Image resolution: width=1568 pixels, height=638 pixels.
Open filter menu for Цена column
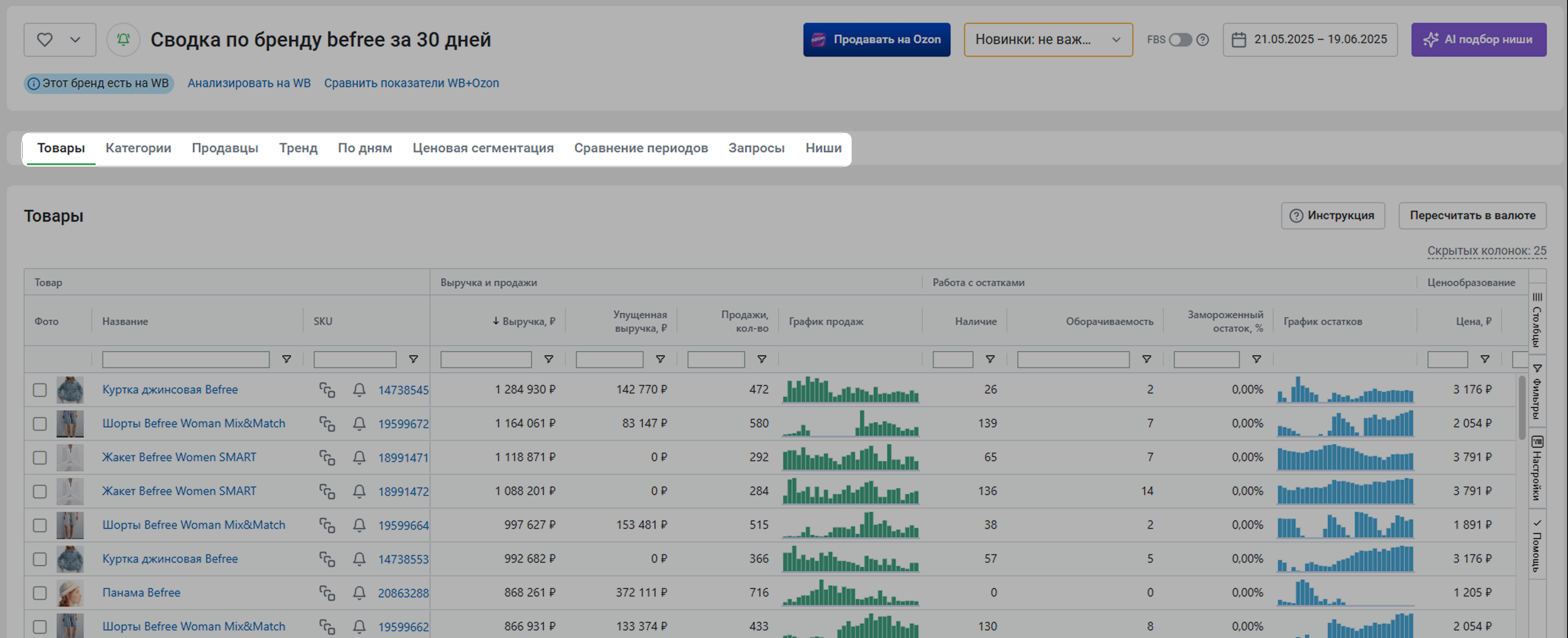click(x=1485, y=360)
